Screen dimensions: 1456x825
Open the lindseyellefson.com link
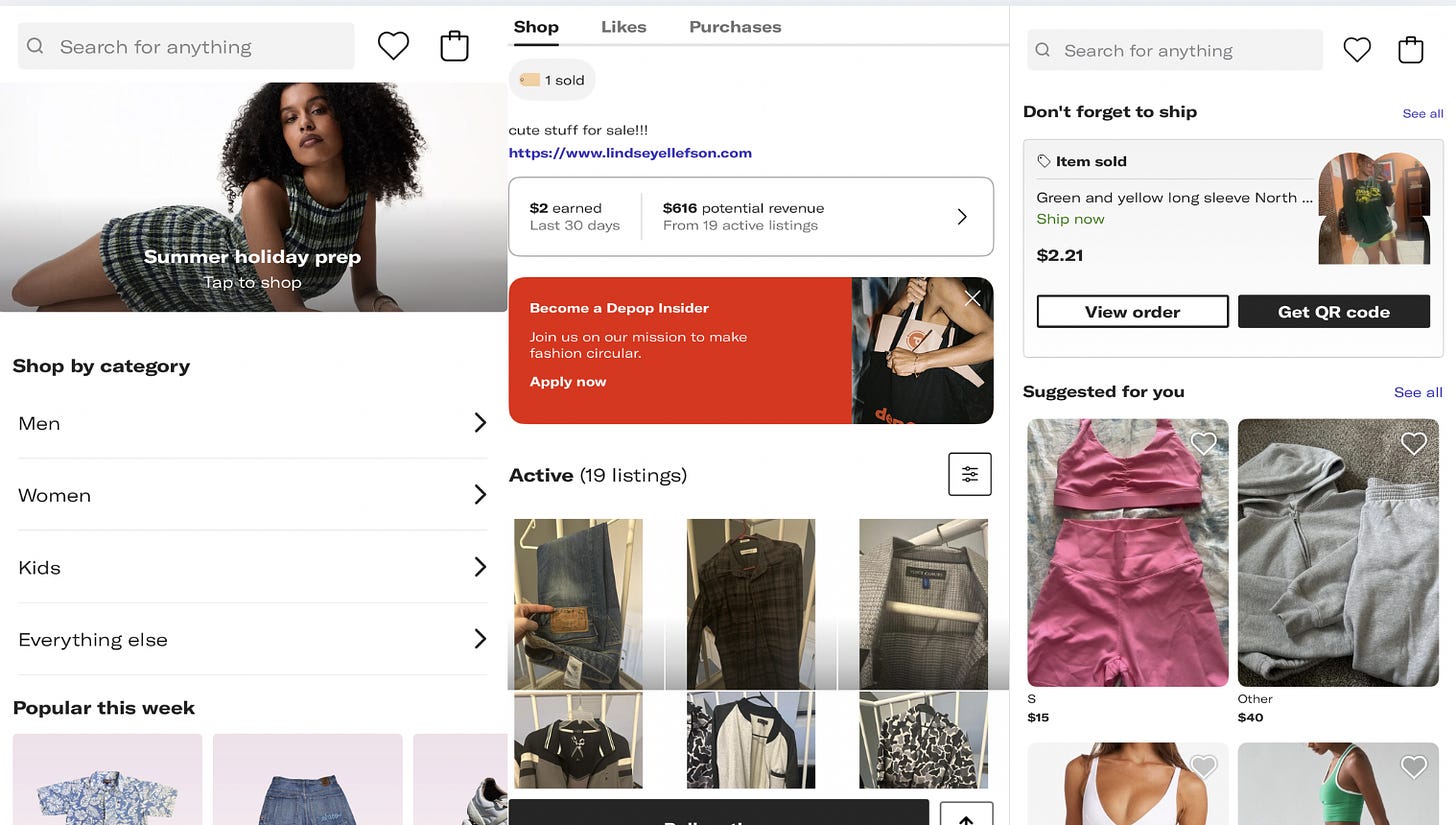(630, 153)
